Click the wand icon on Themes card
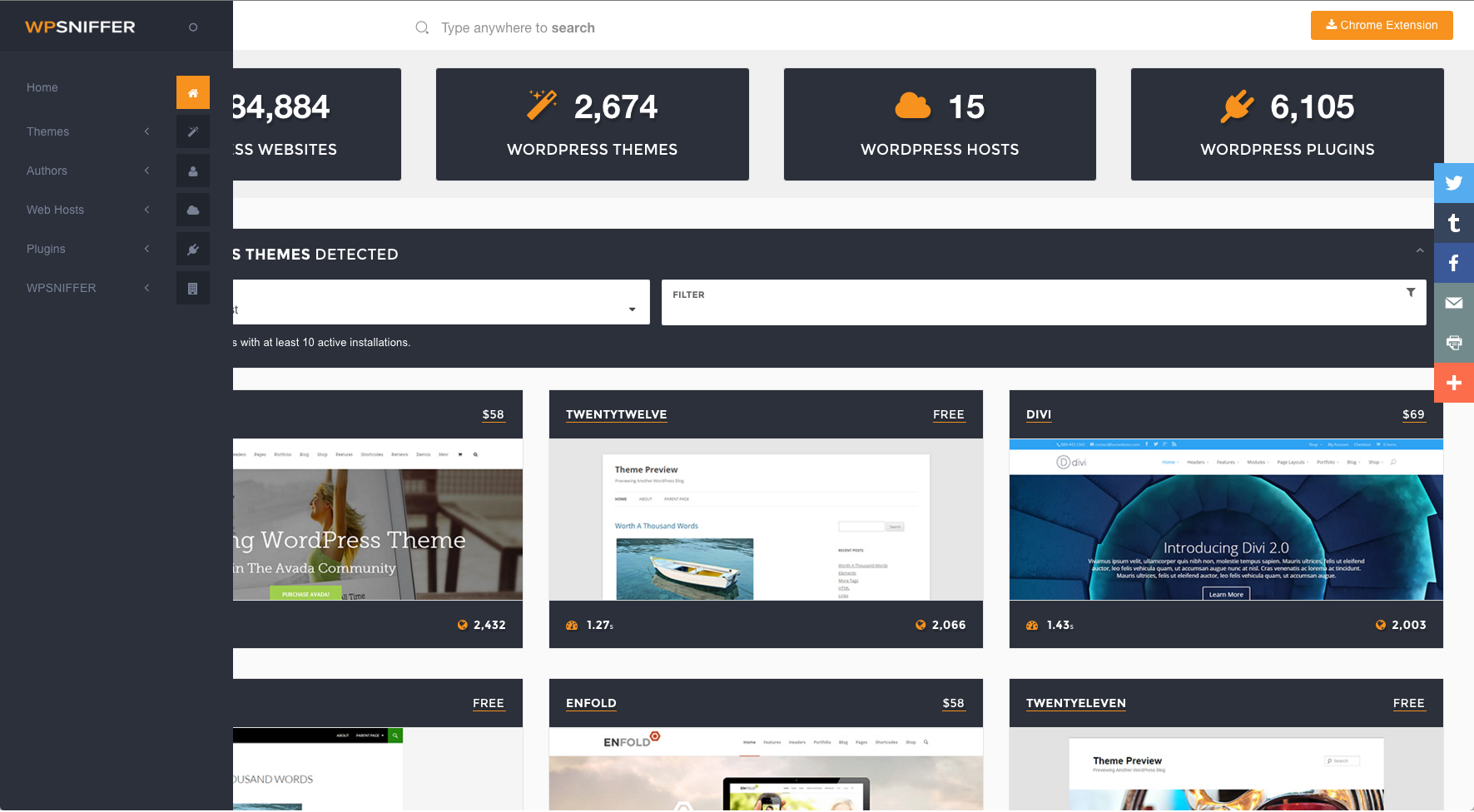 pos(542,105)
